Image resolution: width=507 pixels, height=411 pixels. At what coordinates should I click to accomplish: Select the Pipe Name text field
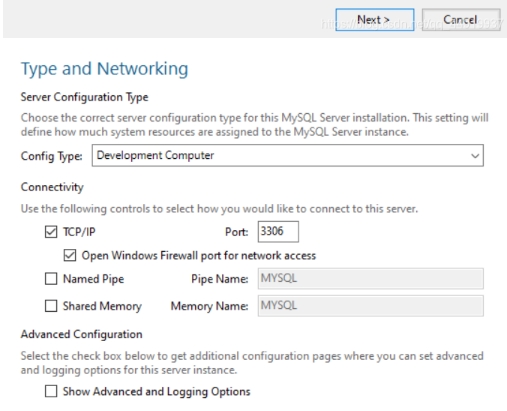coord(371,278)
